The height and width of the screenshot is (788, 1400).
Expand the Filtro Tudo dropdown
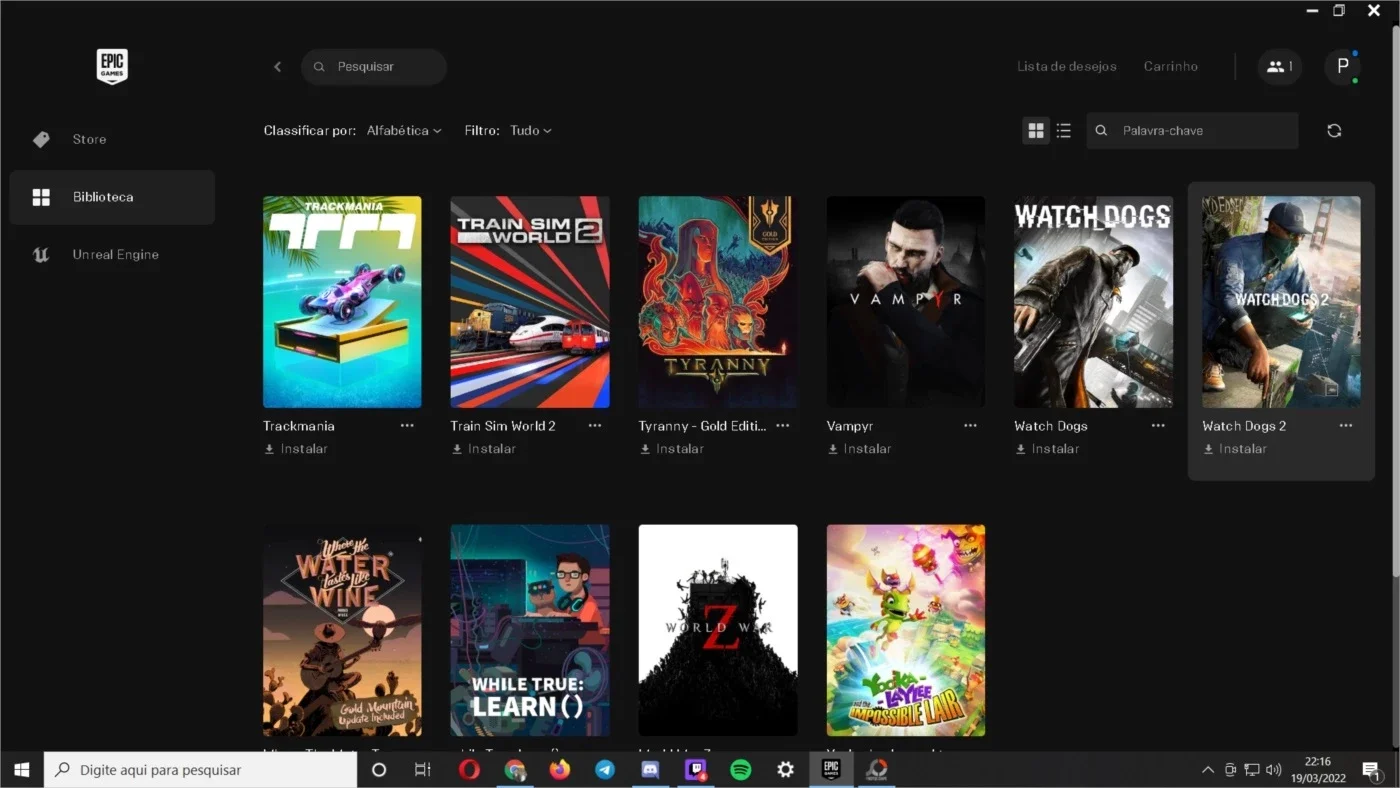530,131
